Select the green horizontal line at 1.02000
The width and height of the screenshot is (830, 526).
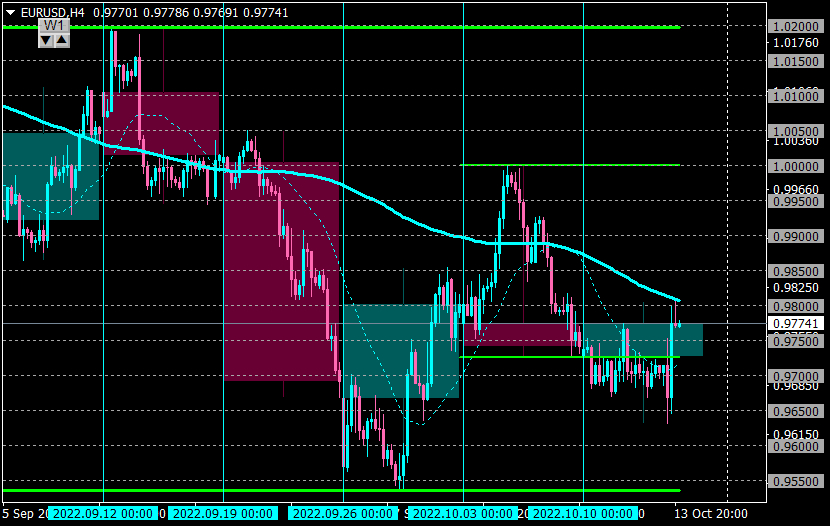[x=341, y=27]
